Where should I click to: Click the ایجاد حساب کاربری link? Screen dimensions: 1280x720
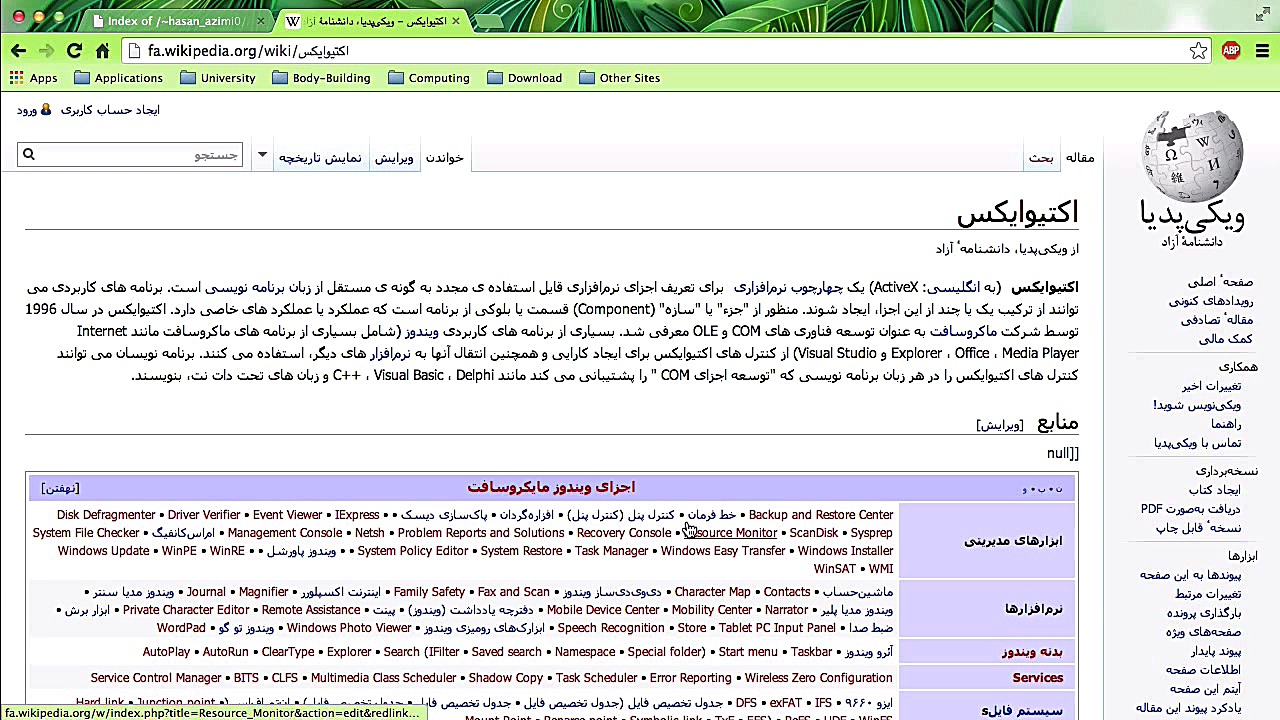[x=110, y=110]
